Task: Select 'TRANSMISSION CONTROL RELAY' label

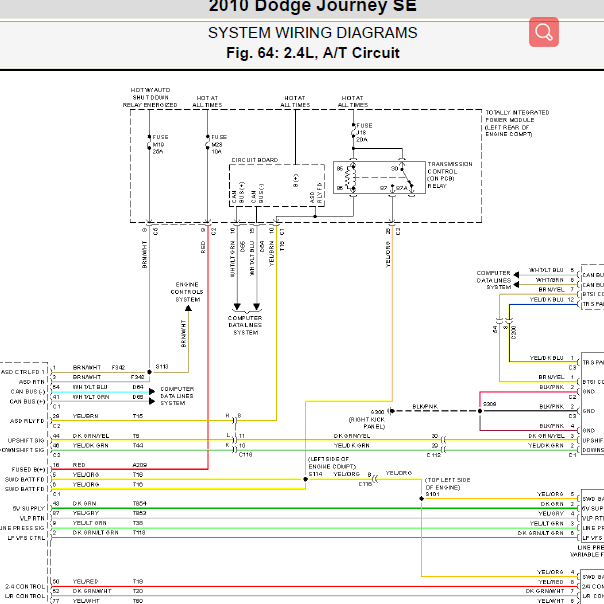Action: pyautogui.click(x=450, y=175)
